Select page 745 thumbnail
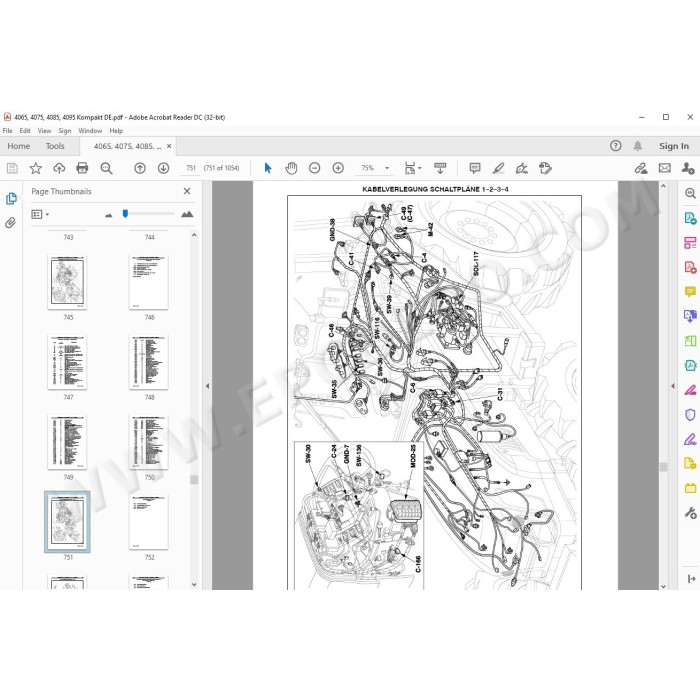The image size is (700, 700). coord(67,282)
